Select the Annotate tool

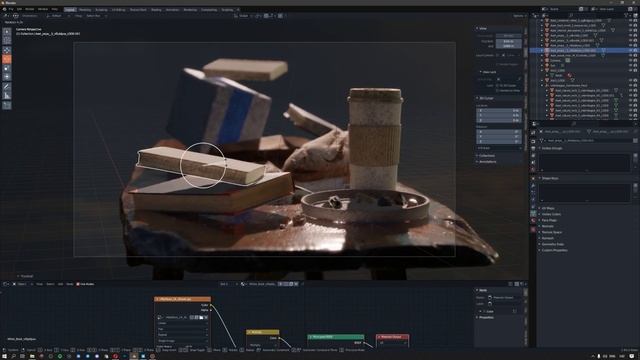(7, 87)
